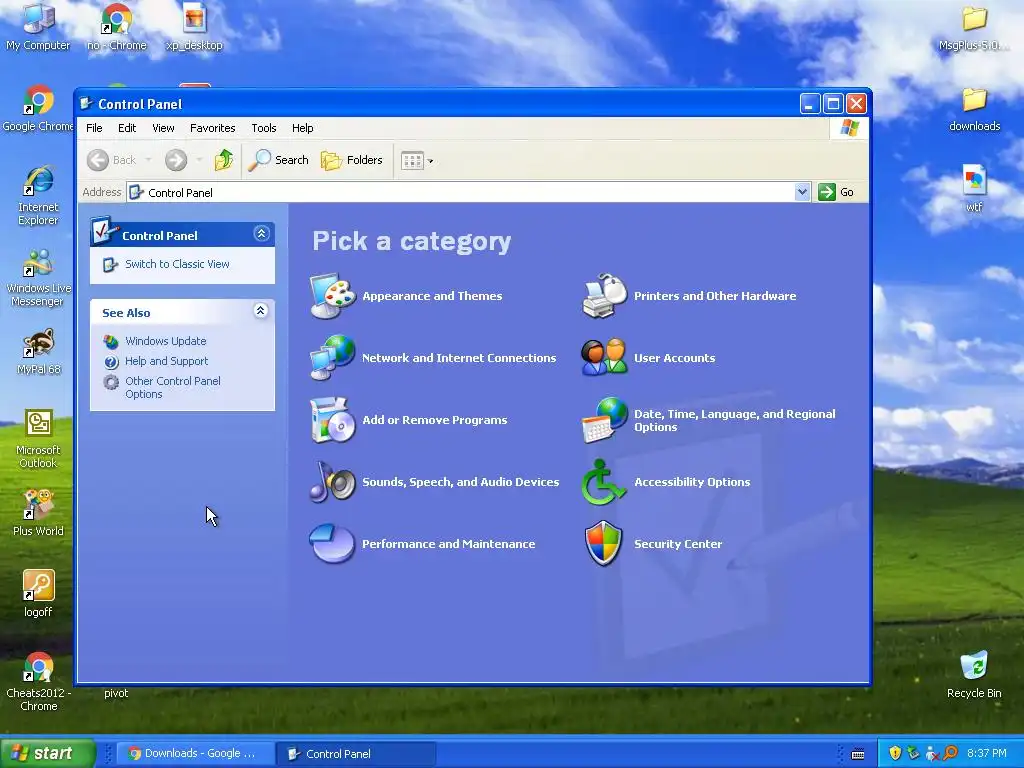
Task: Select MyPal 68 desktop icon
Action: 39,351
